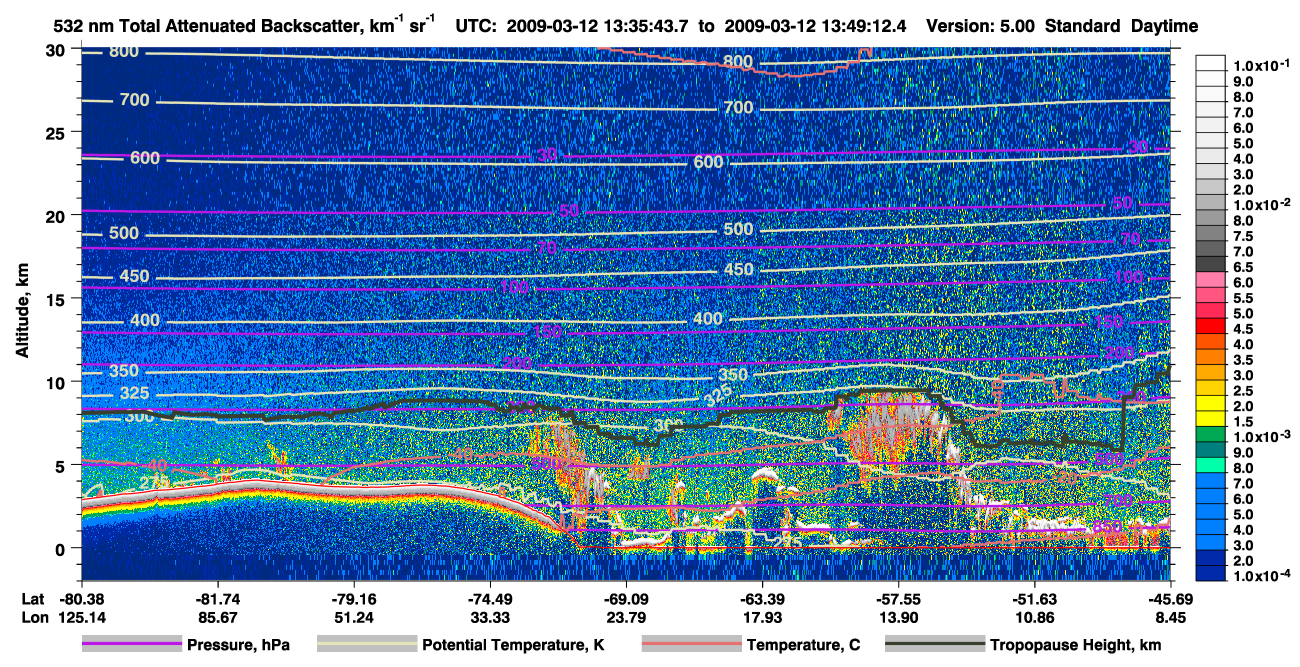This screenshot has height=667, width=1300.
Task: Click the 'Potential Temperature, K' legend label
Action: click(x=514, y=646)
